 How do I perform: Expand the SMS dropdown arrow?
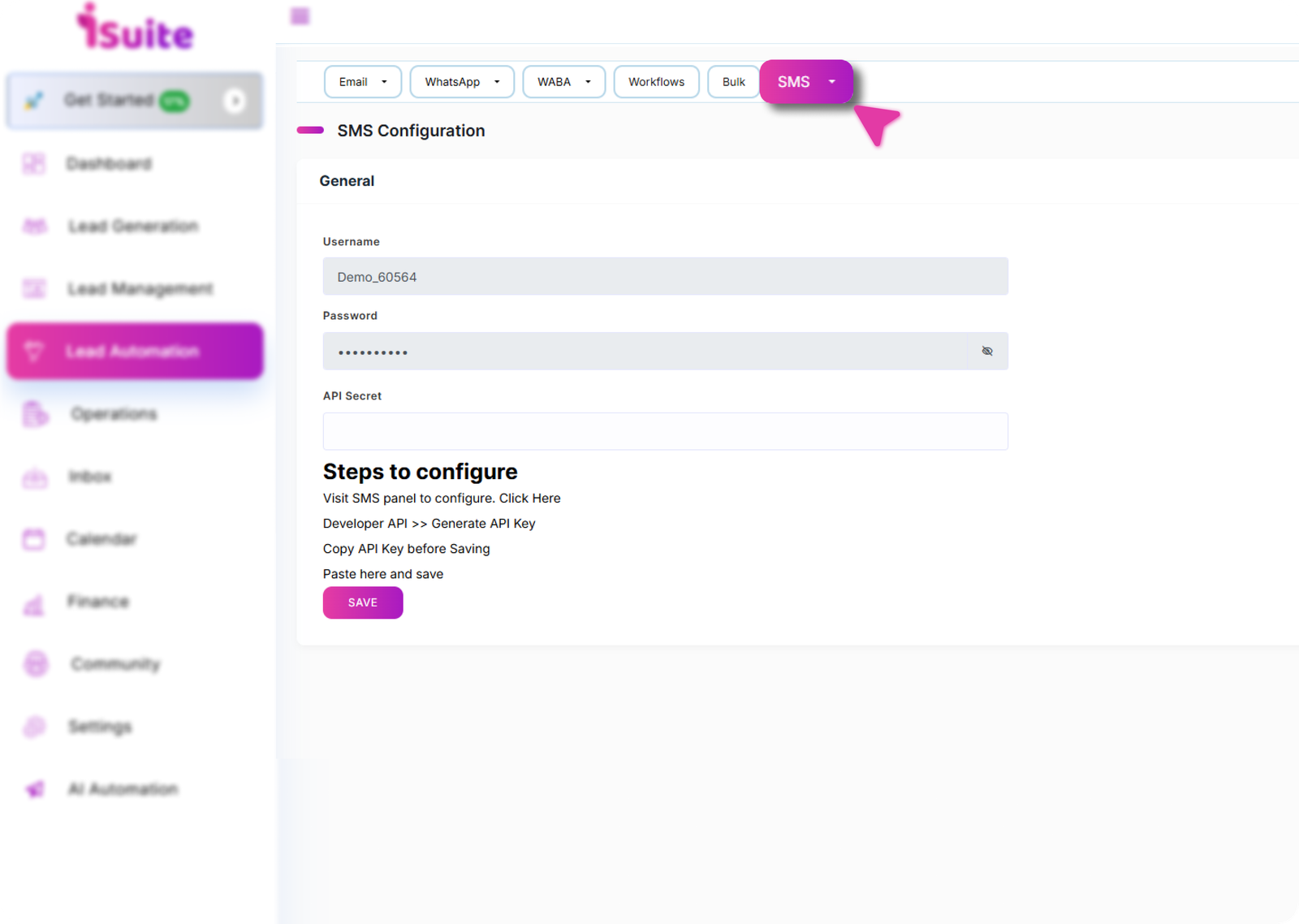coord(831,81)
